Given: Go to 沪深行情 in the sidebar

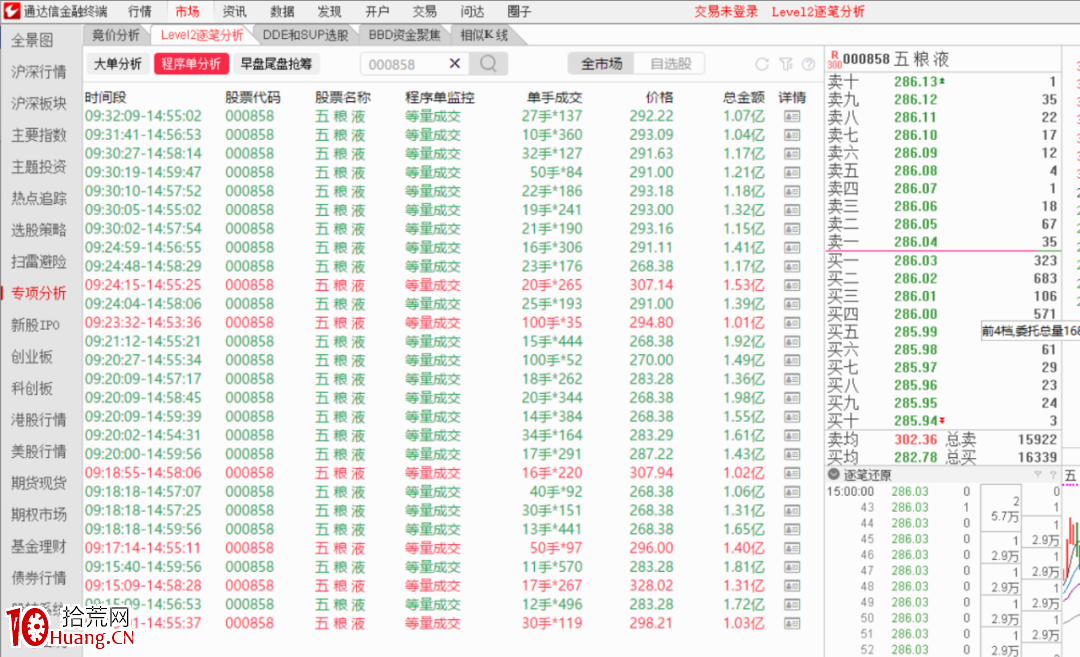Looking at the screenshot, I should (39, 72).
